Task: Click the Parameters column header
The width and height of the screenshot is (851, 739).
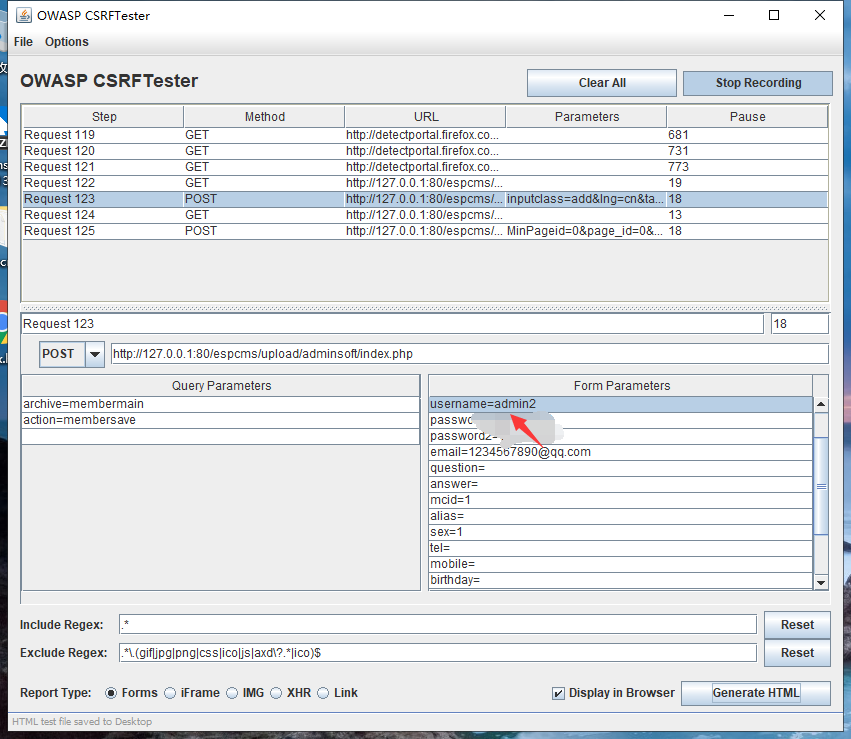Action: tap(587, 117)
